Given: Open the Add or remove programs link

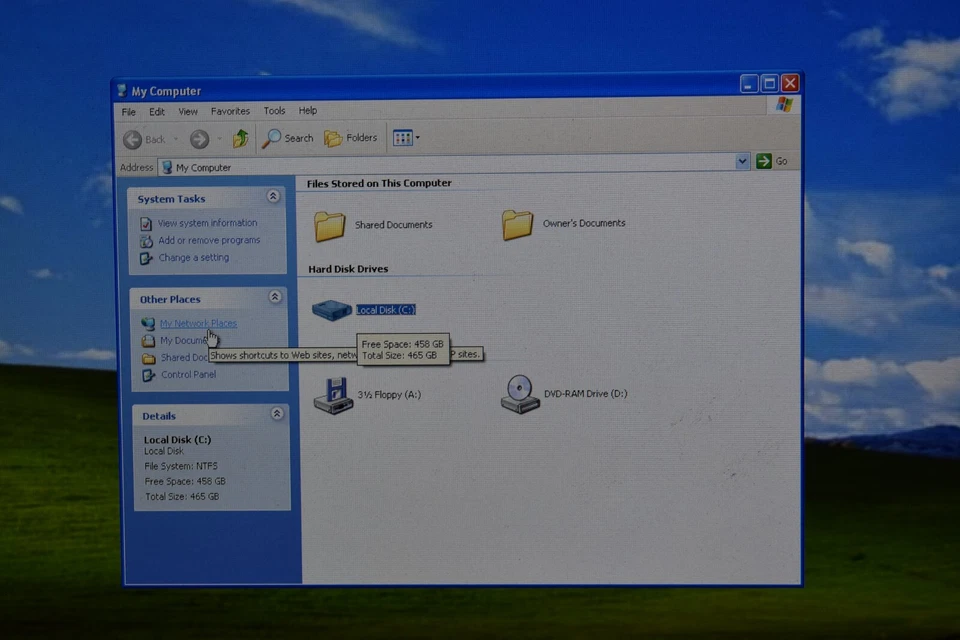Looking at the screenshot, I should point(210,240).
